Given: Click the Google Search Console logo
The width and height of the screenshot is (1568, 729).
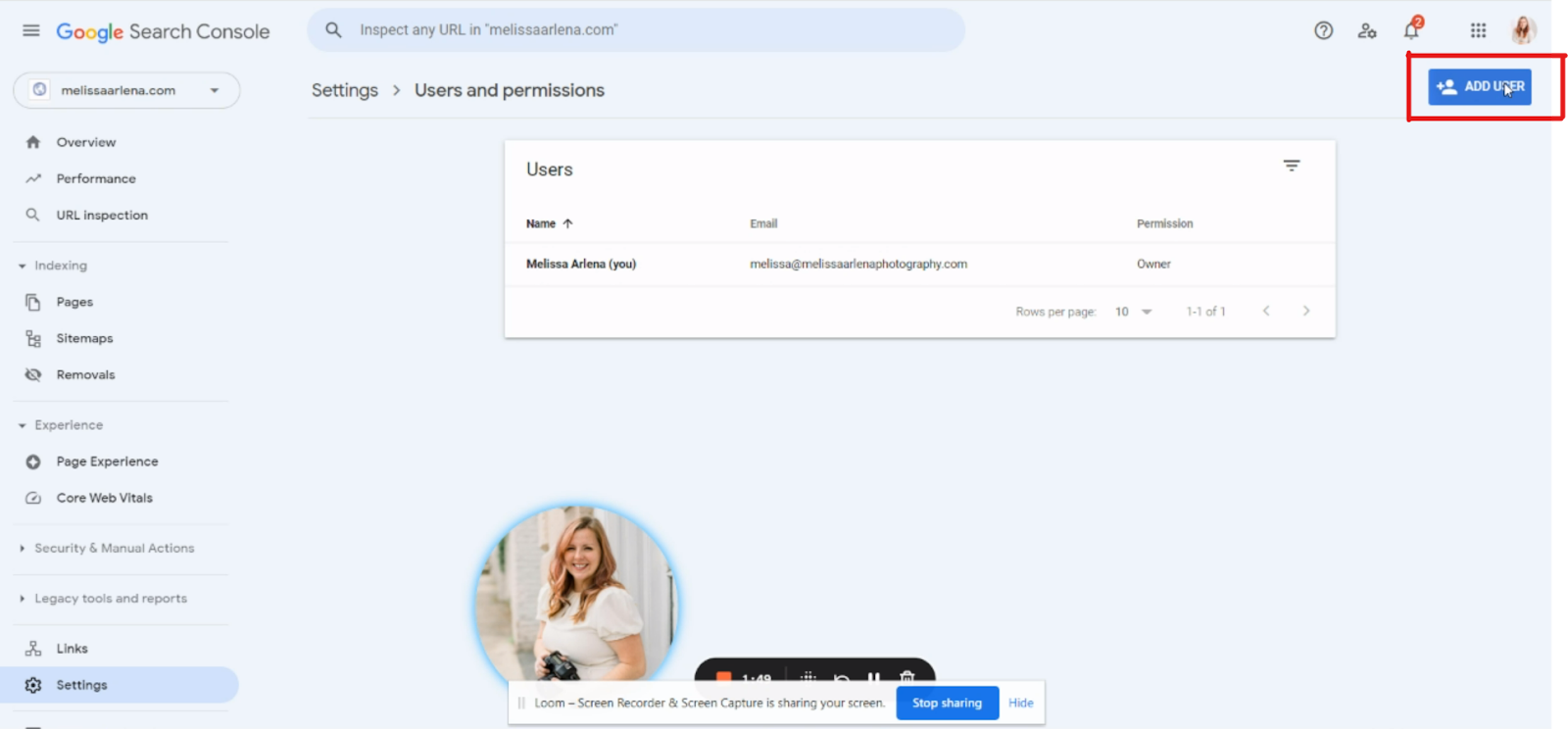Looking at the screenshot, I should (163, 31).
